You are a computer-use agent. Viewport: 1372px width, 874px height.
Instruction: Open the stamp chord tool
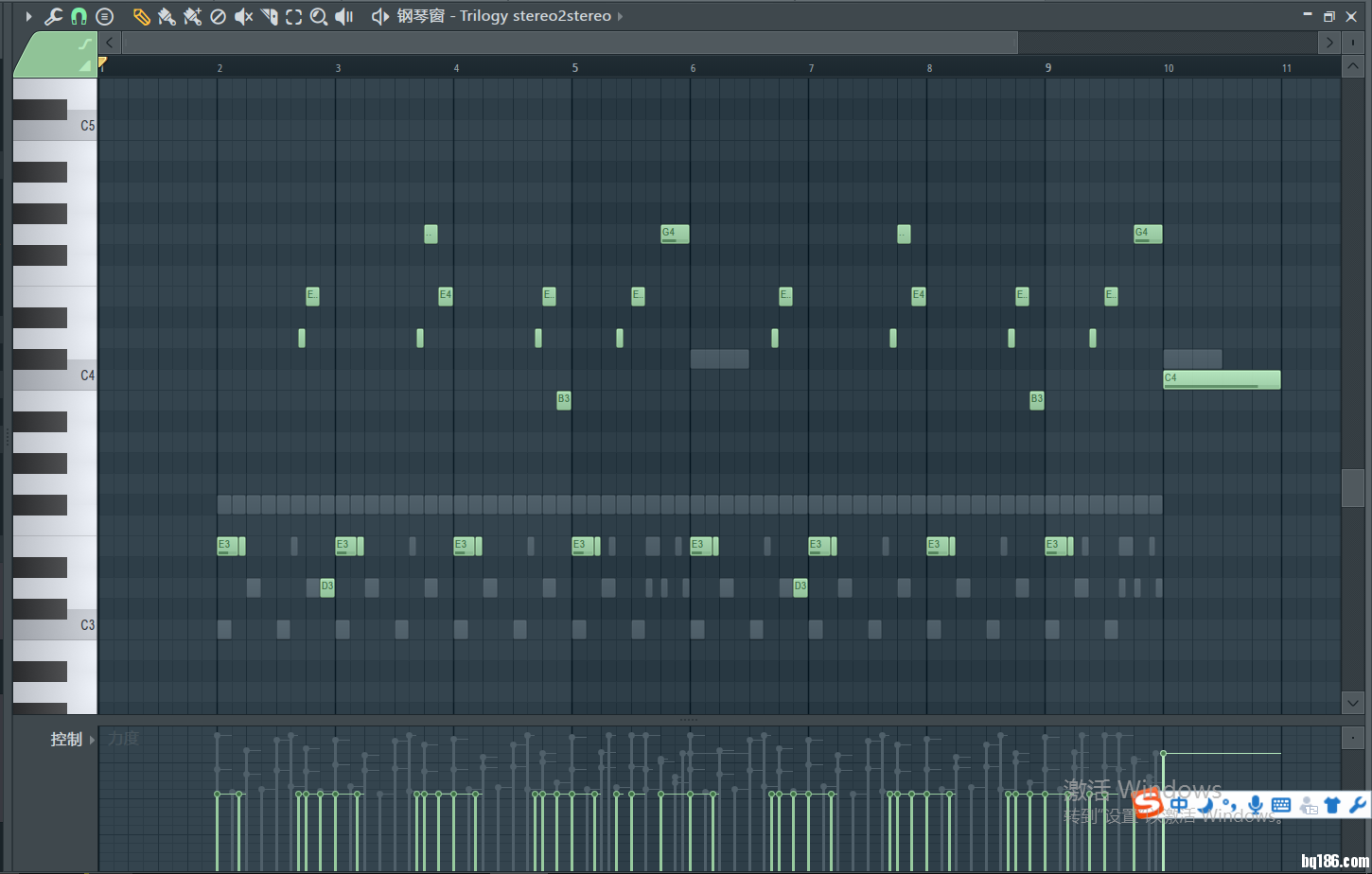pos(105,16)
